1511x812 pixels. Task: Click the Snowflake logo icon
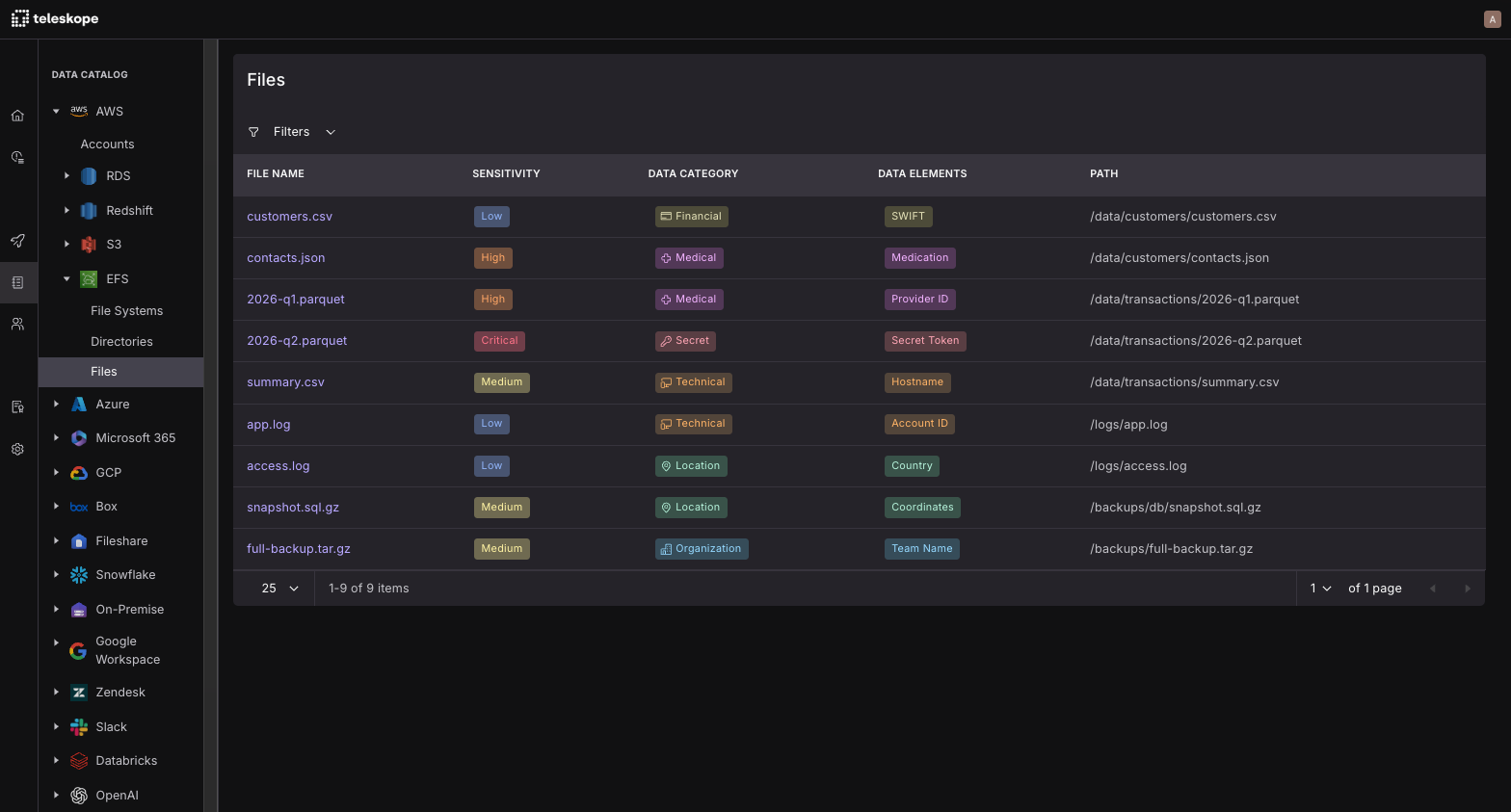click(79, 575)
